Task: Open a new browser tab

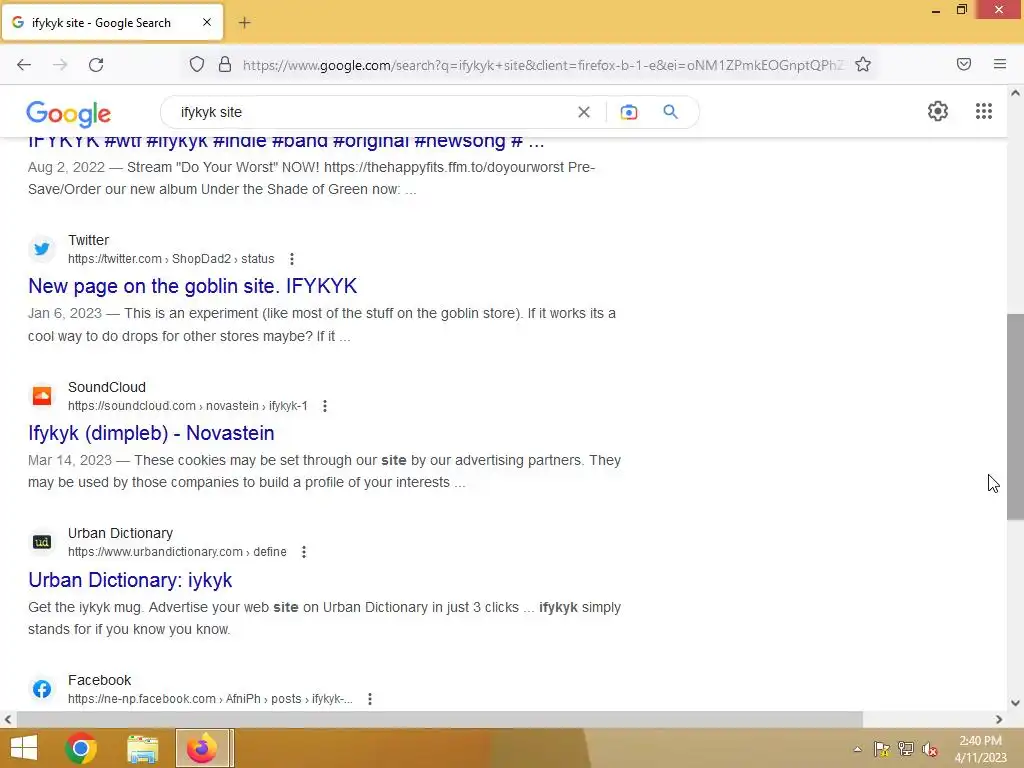Action: pyautogui.click(x=244, y=23)
